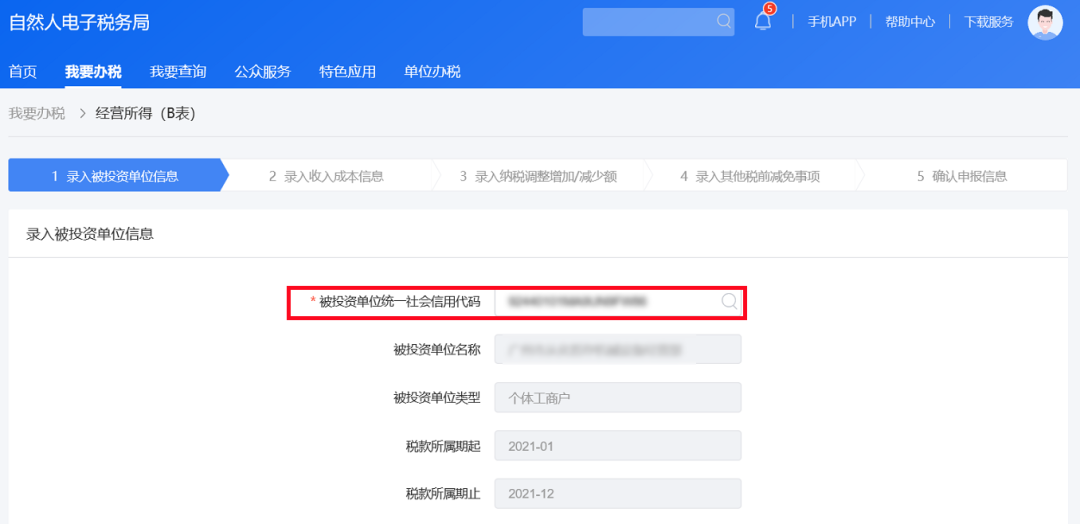
Task: Select the 我要办税 menu tab
Action: [93, 72]
